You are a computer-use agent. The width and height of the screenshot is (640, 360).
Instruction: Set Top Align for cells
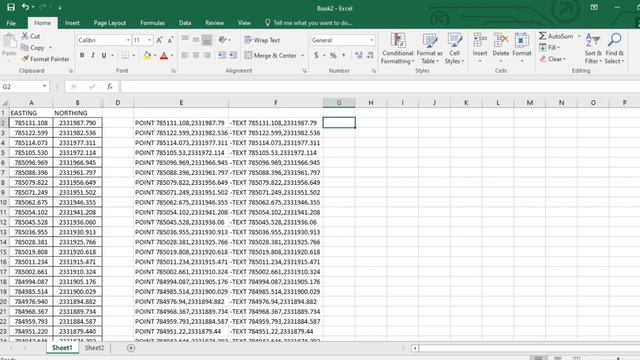click(185, 40)
